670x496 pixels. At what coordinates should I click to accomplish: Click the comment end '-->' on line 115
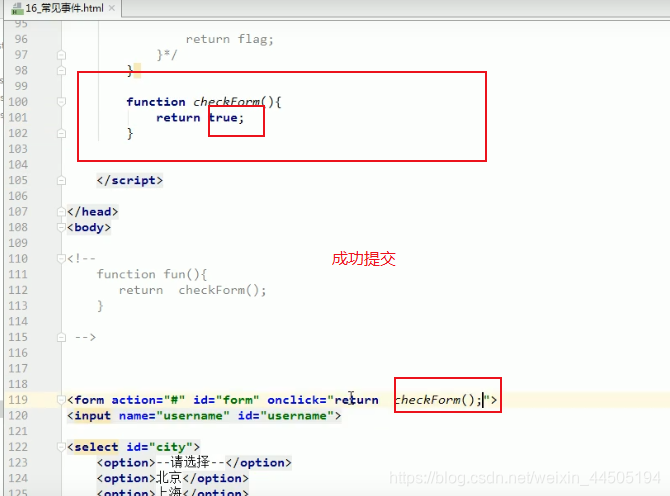[x=85, y=338]
